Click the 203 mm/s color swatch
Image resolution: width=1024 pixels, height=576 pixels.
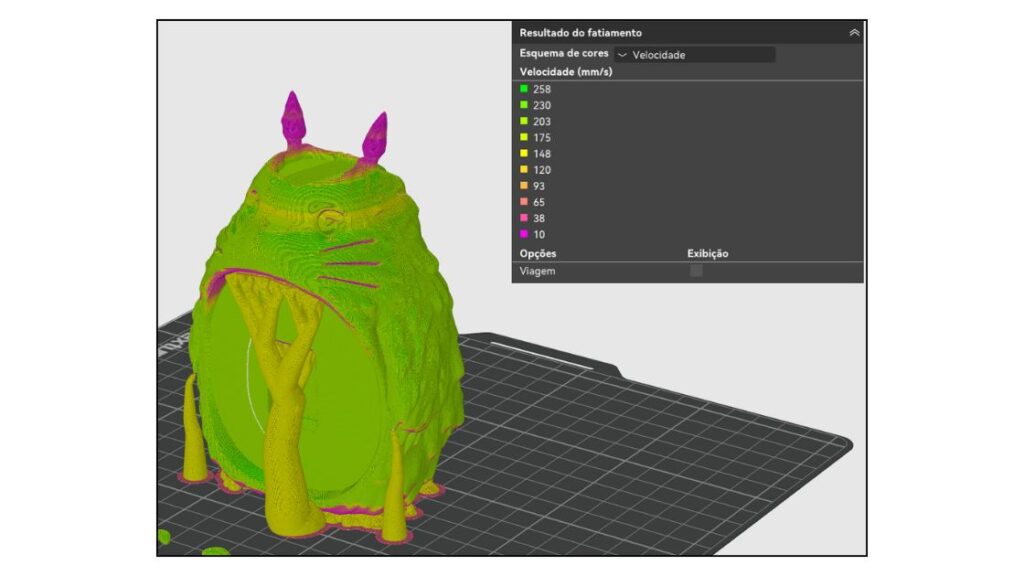coord(524,121)
